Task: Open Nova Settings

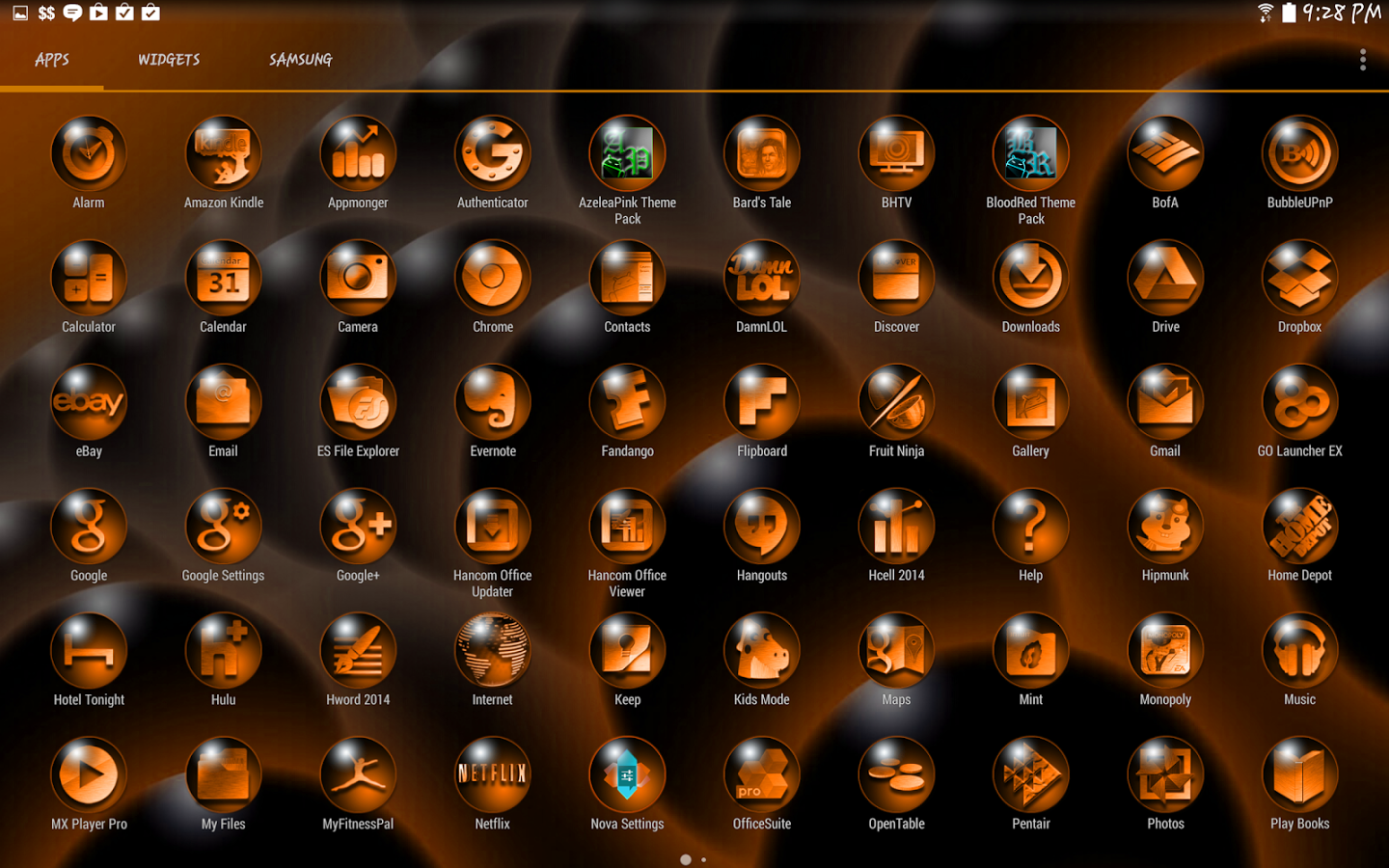Action: pos(628,774)
